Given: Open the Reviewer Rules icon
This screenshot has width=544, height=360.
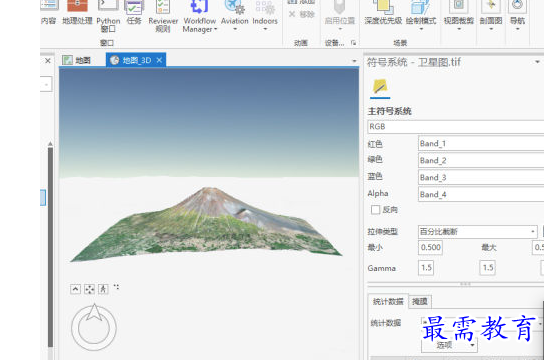Looking at the screenshot, I should point(163,16).
